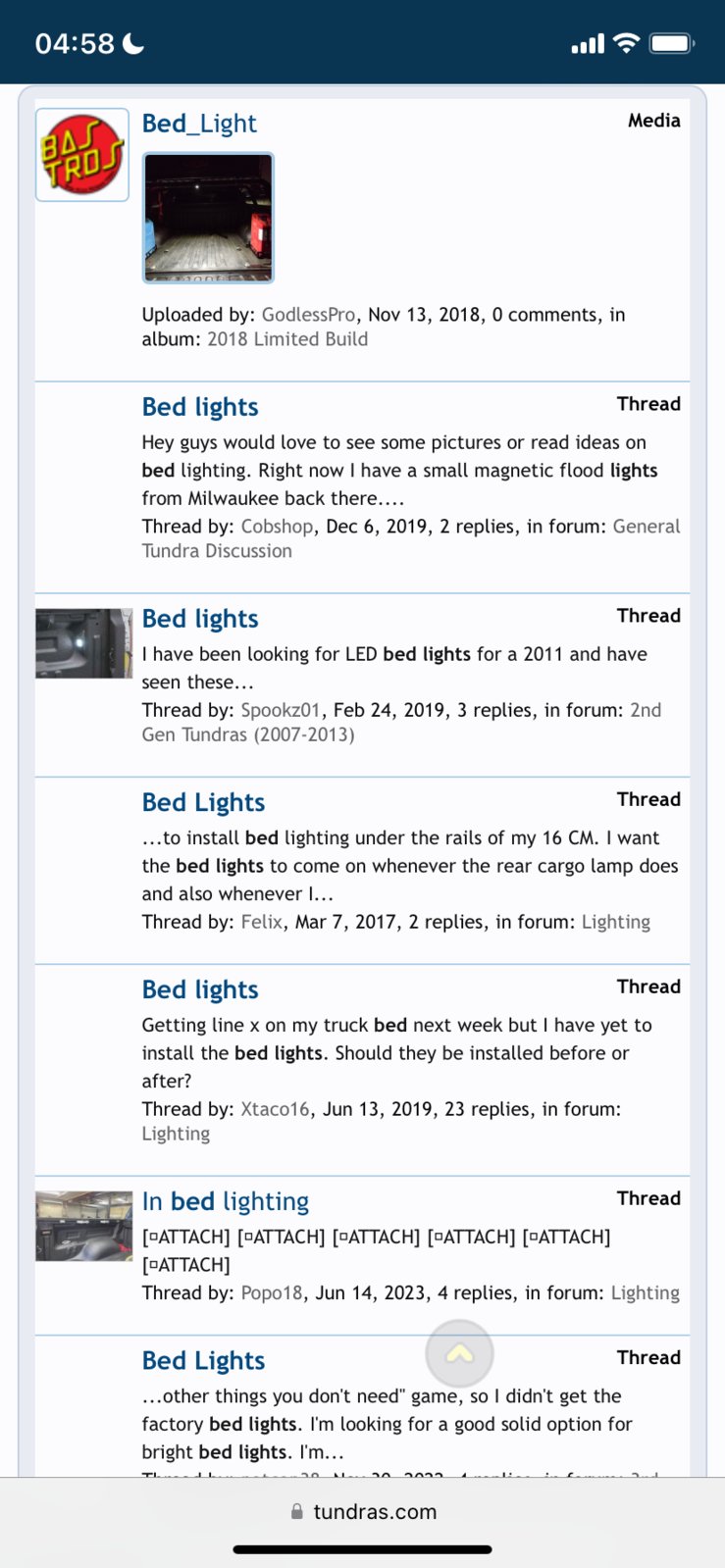Tap the scroll-to-top arrow button
This screenshot has height=1568, width=725.
tap(459, 1353)
